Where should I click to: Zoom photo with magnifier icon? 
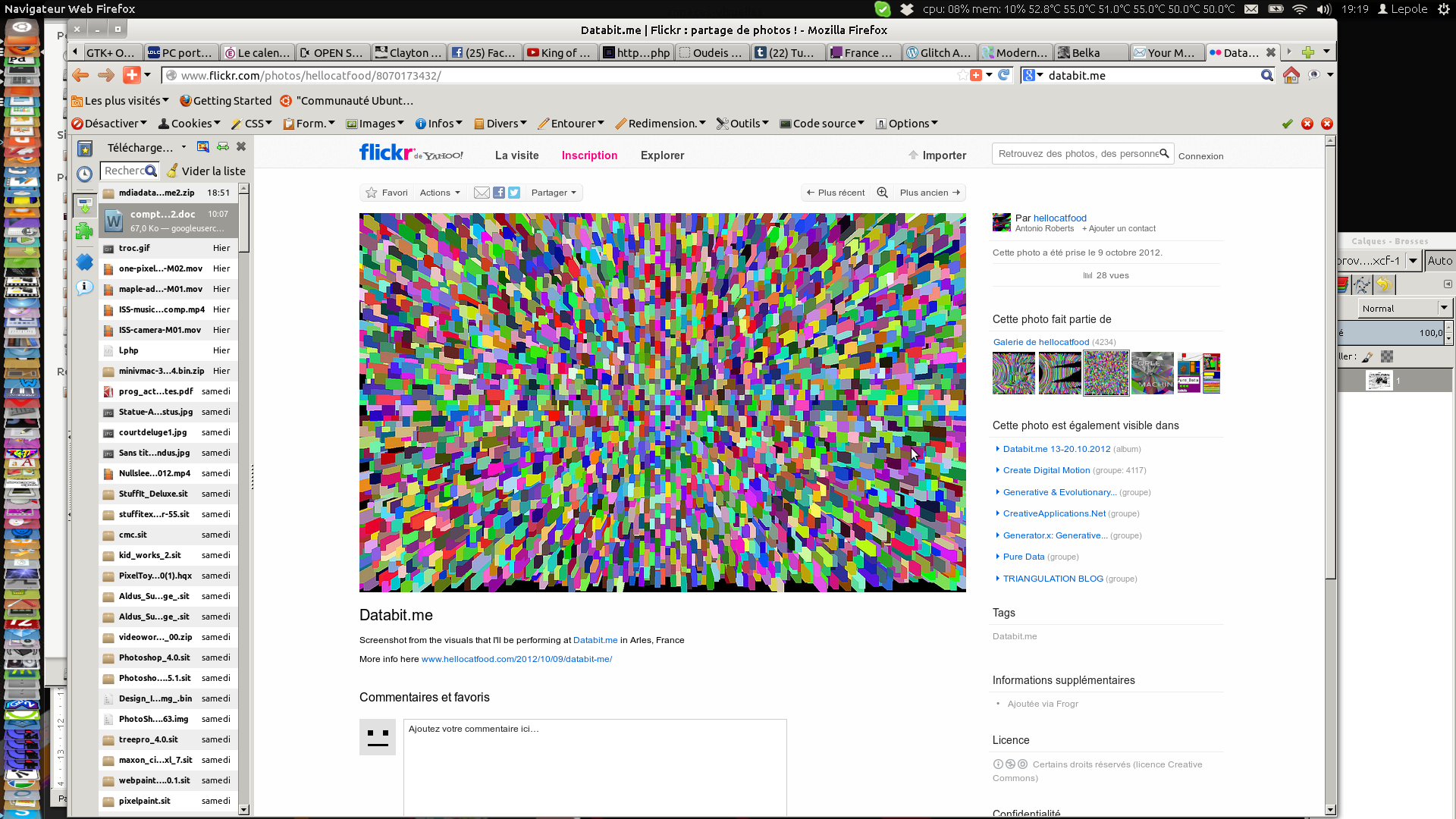pos(882,193)
